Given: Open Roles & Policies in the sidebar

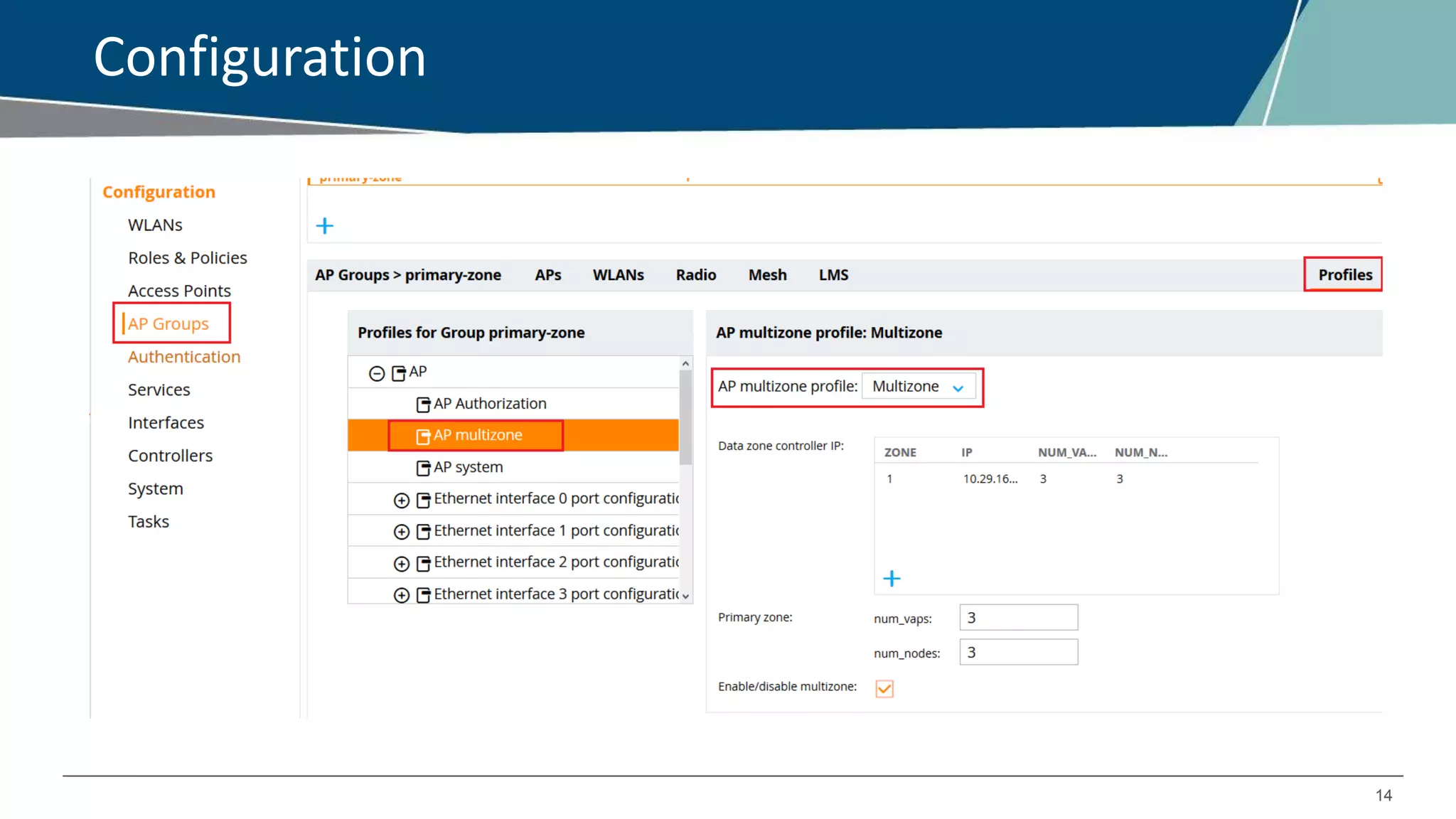Looking at the screenshot, I should (x=188, y=258).
